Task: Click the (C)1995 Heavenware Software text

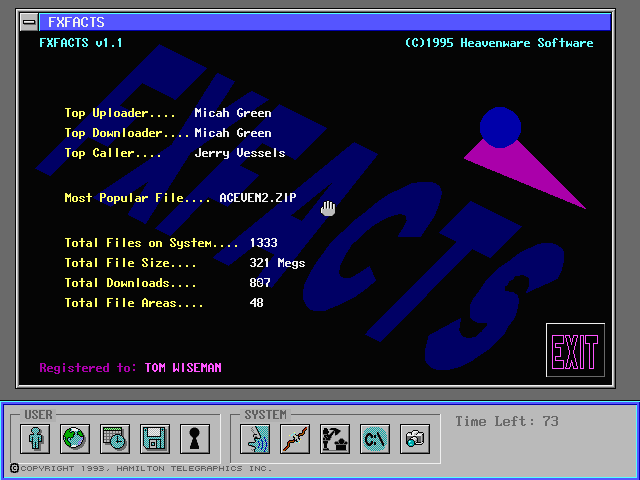Action: 499,43
